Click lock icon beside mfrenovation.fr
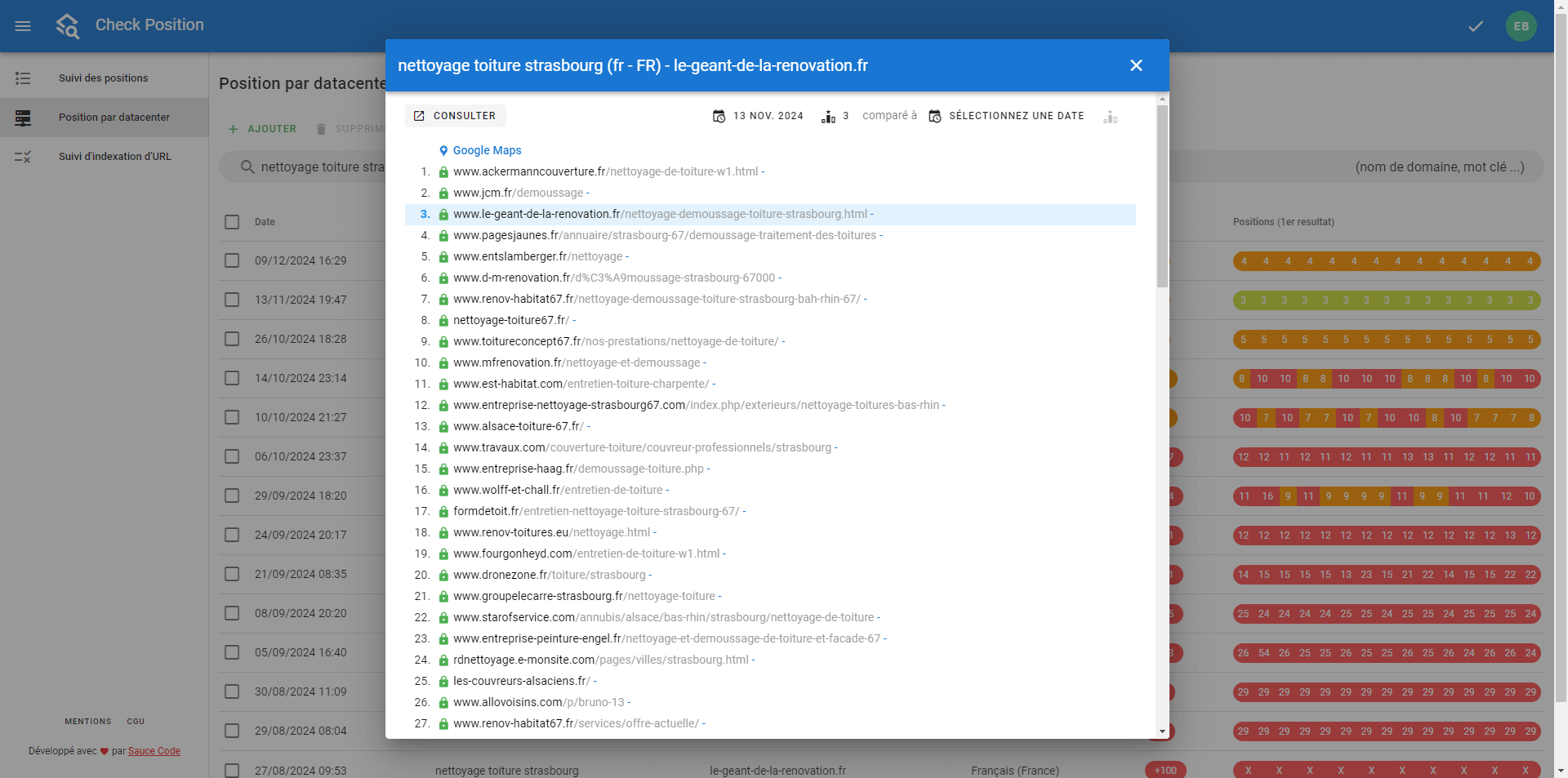1568x778 pixels. [x=443, y=363]
